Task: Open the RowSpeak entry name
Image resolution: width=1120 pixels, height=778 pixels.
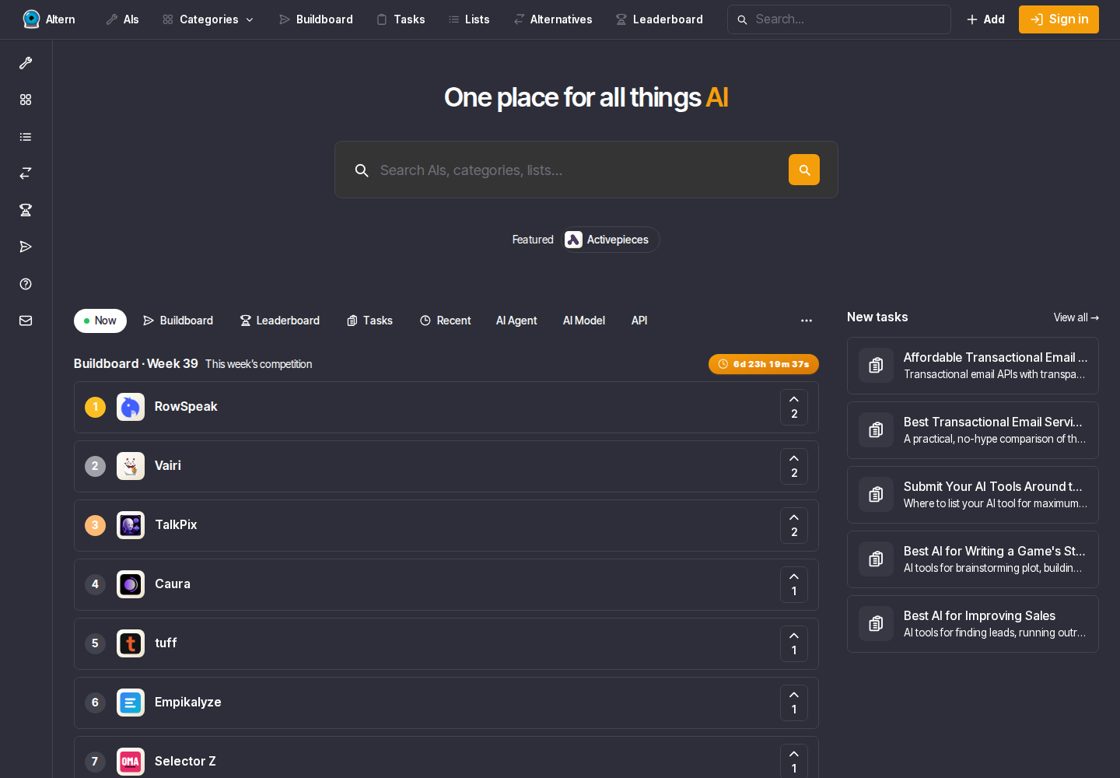Action: tap(186, 407)
